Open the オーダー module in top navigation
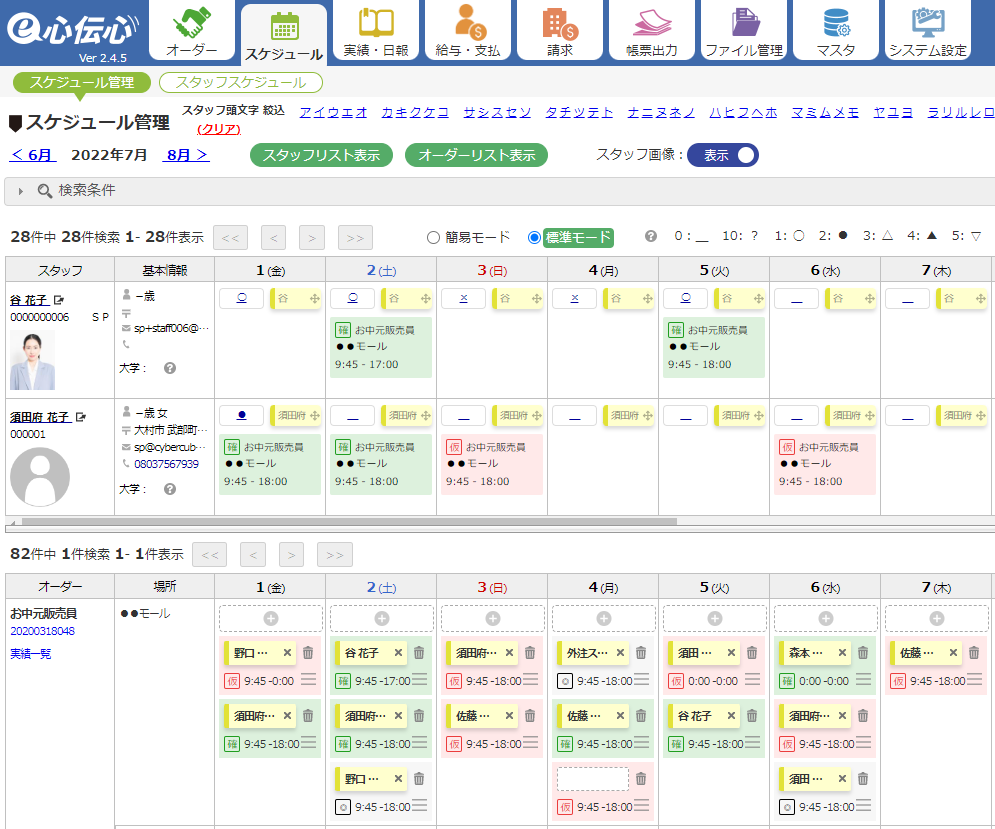Screen dimensions: 995x829 coord(193,31)
